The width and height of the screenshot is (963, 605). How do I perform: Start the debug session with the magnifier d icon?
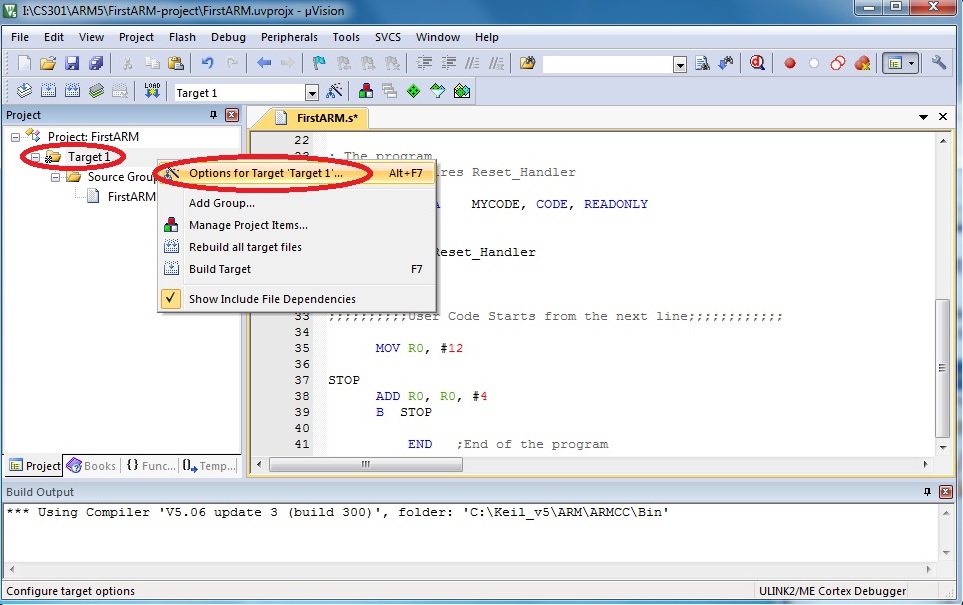[x=757, y=63]
